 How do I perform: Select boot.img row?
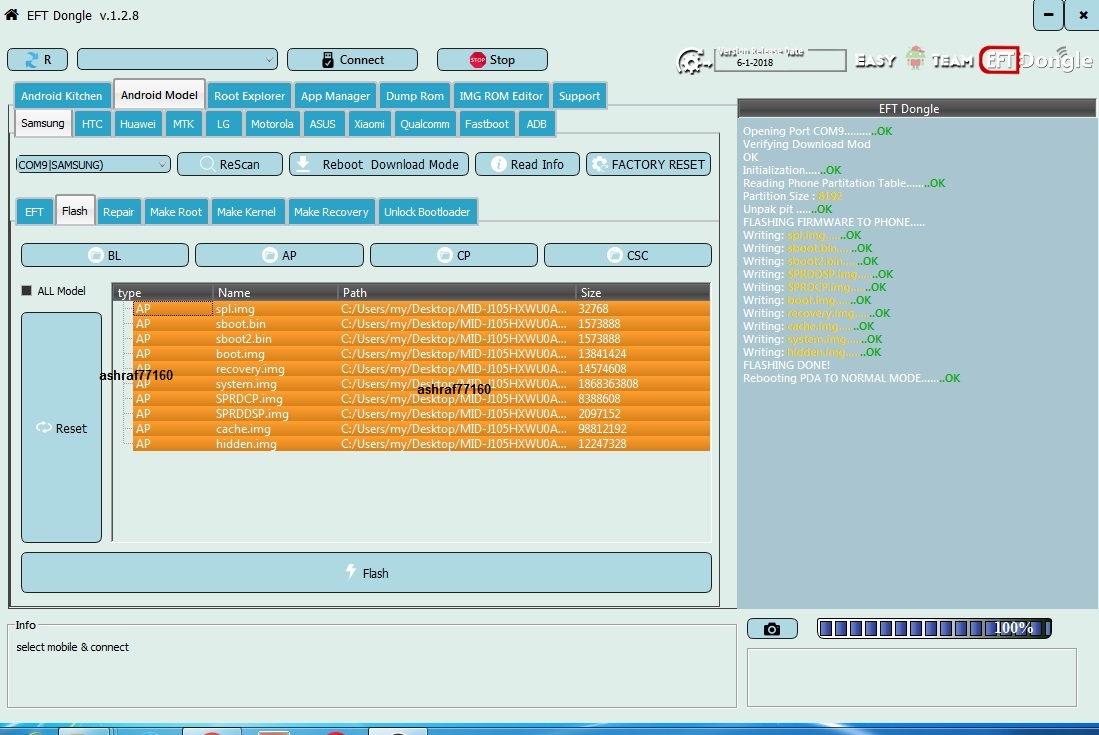(x=421, y=354)
